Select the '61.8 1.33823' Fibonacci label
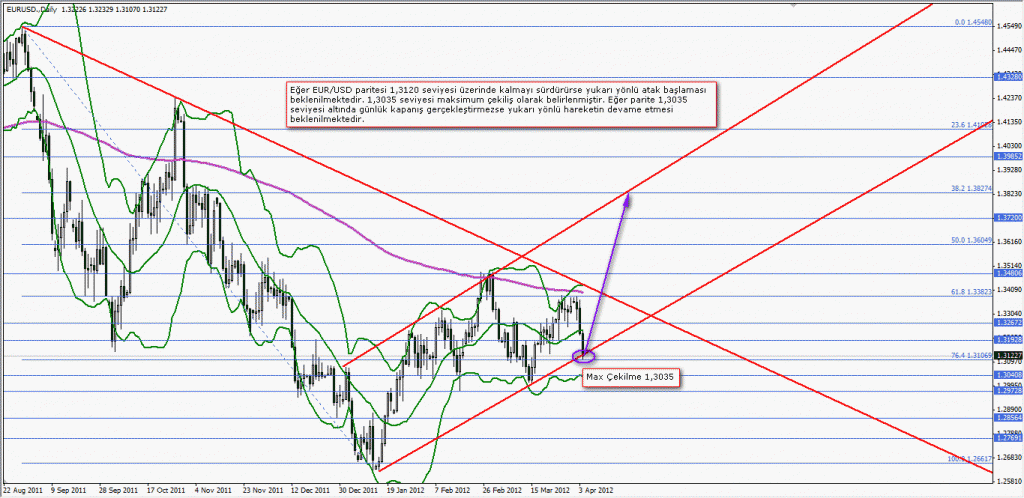Viewport: 1024px width, 498px height. 972,292
